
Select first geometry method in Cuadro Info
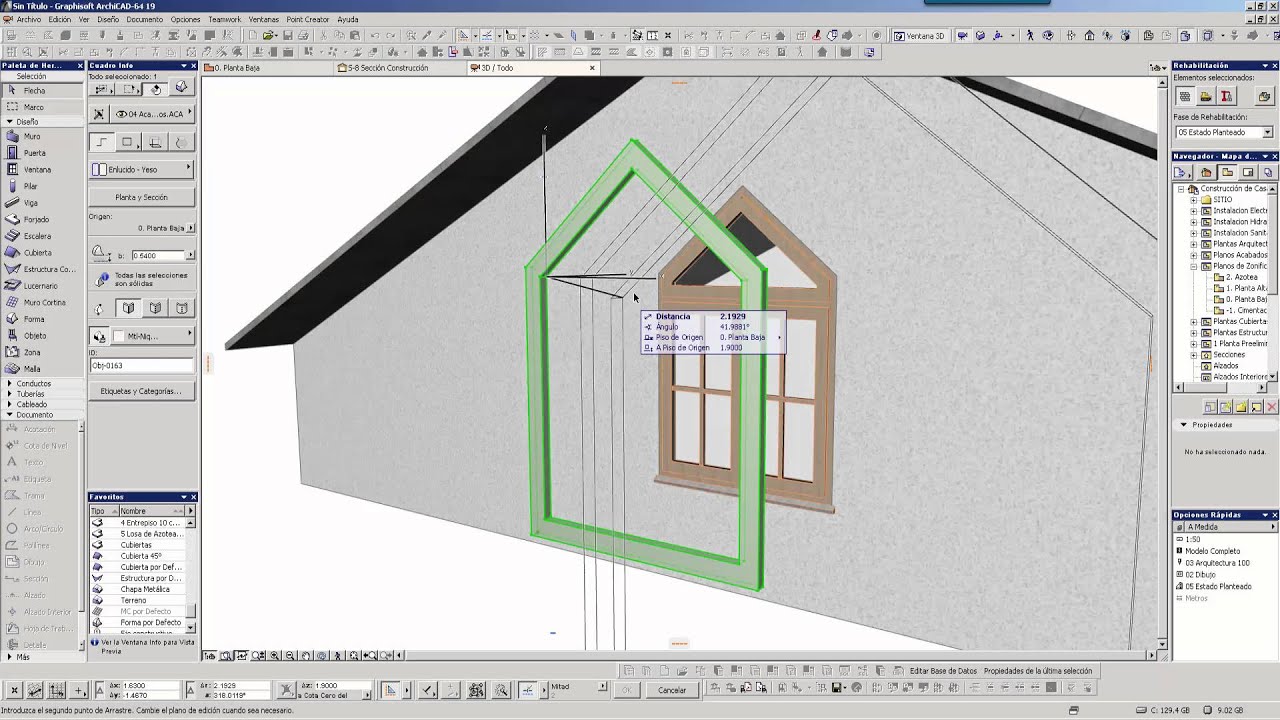pos(101,142)
